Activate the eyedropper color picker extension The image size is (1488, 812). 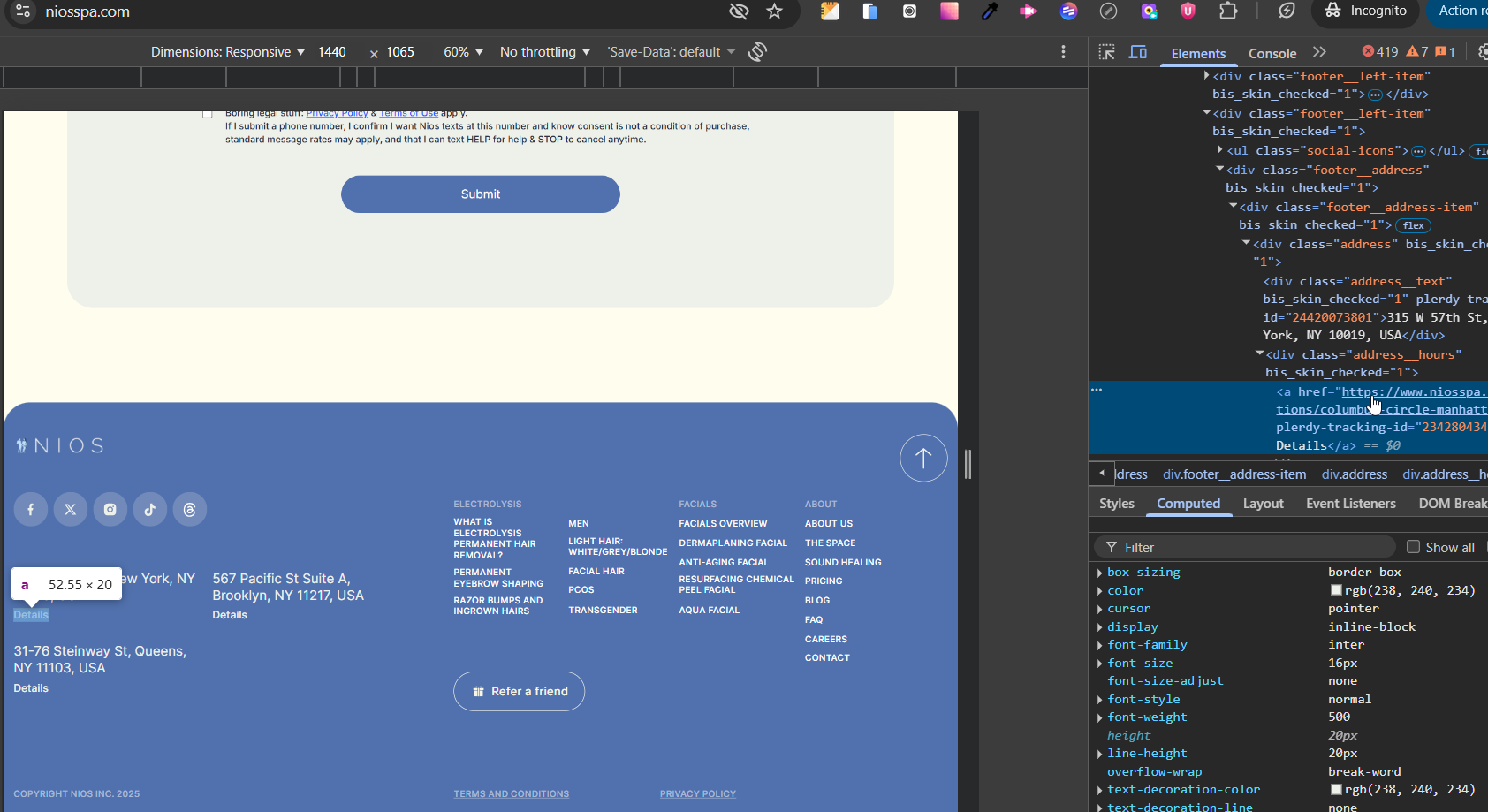point(990,11)
